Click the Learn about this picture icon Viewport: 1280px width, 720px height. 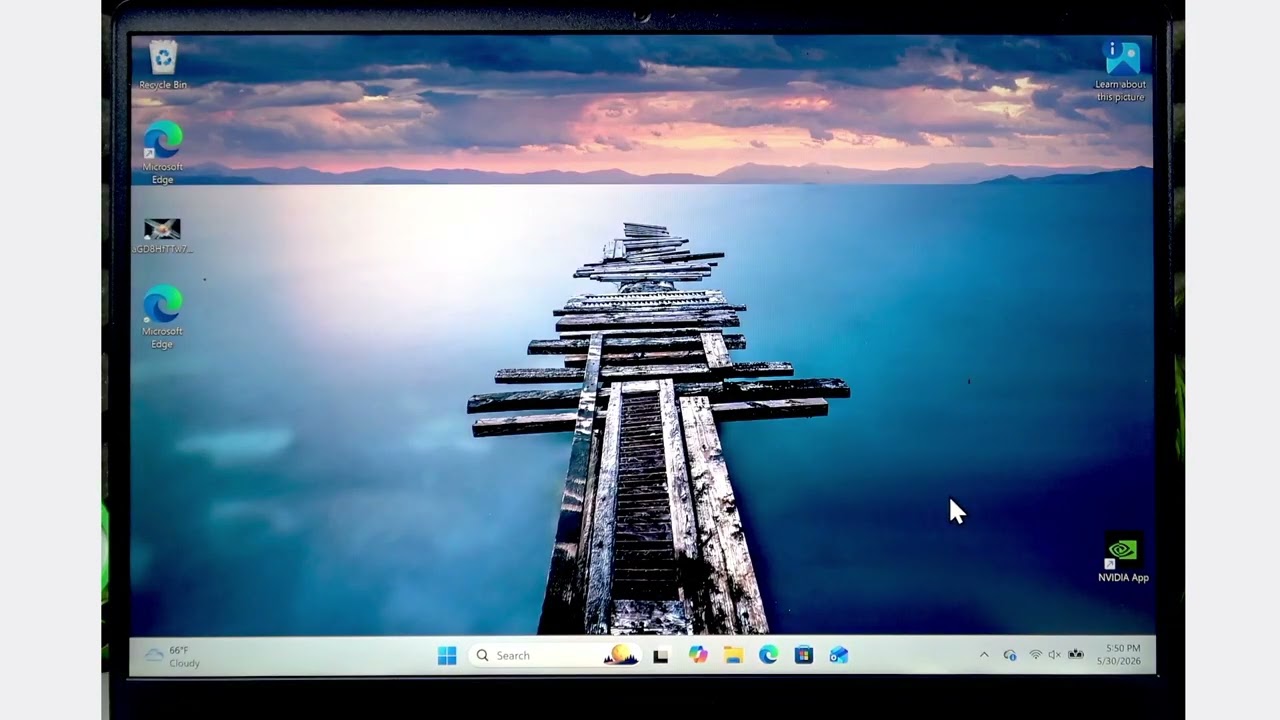click(x=1121, y=70)
